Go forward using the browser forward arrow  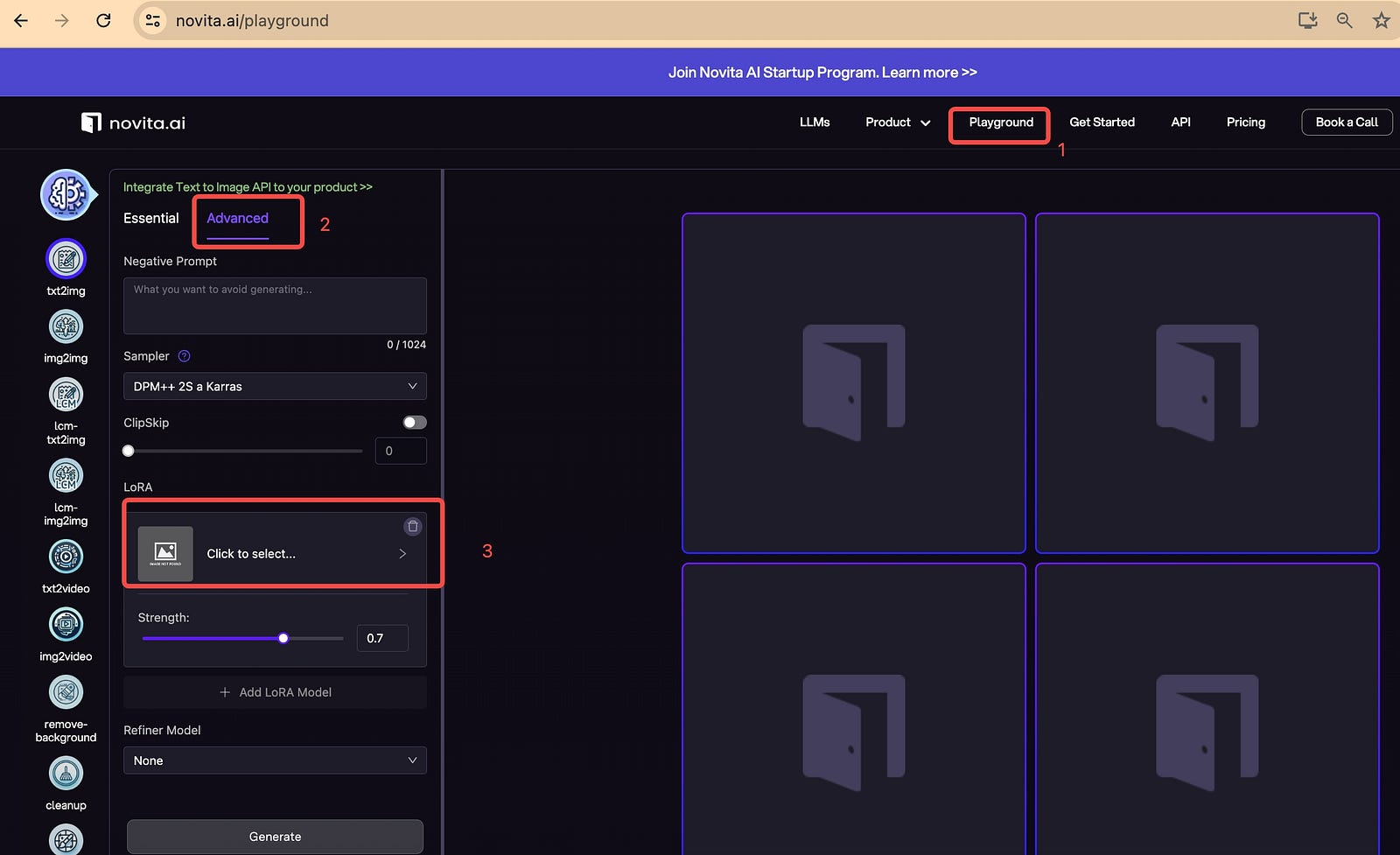click(x=61, y=20)
